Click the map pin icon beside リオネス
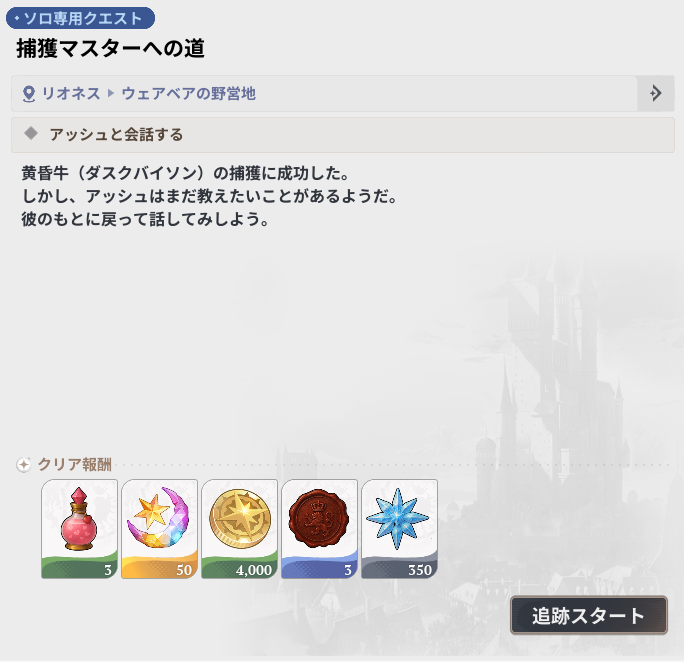Screen dimensions: 684x662 (29, 93)
